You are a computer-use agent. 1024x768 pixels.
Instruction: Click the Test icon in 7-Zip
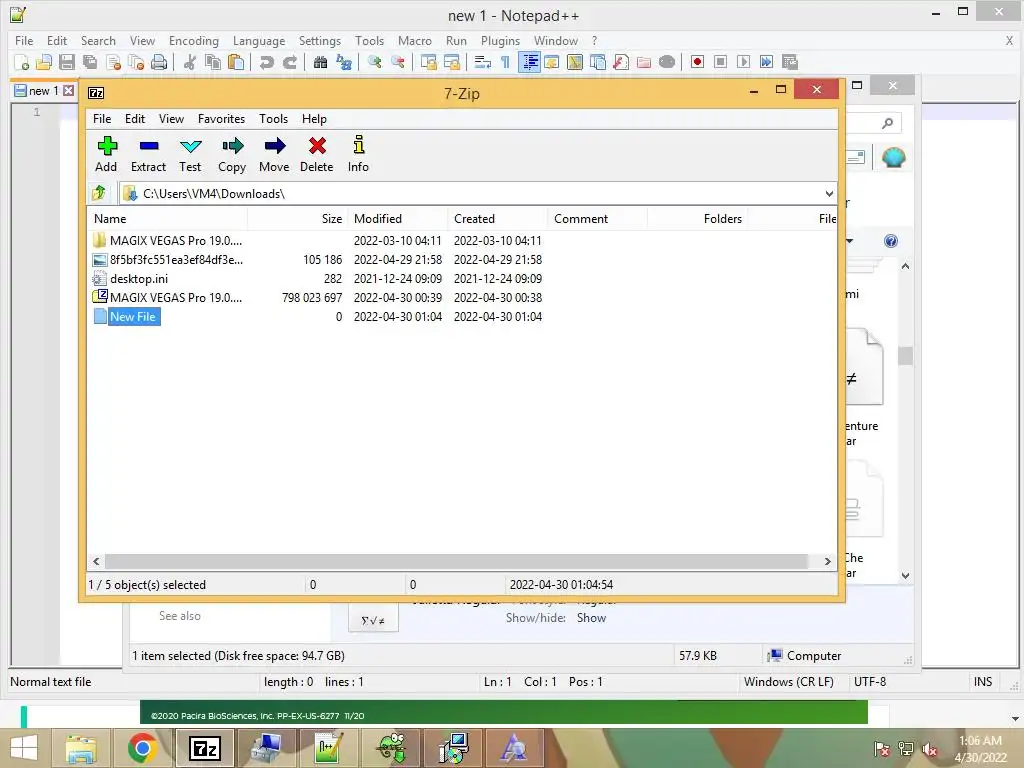click(190, 146)
